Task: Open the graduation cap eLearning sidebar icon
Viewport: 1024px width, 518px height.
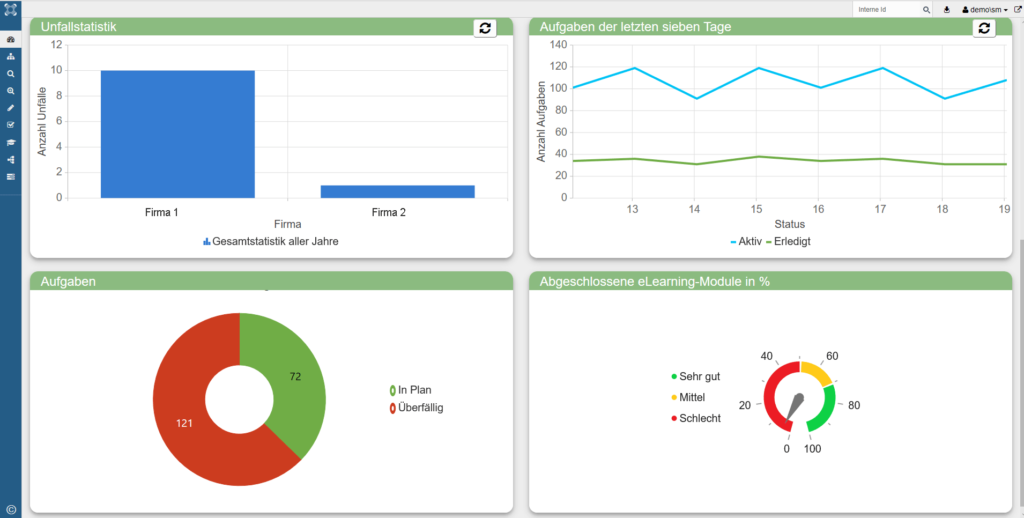Action: [x=10, y=142]
